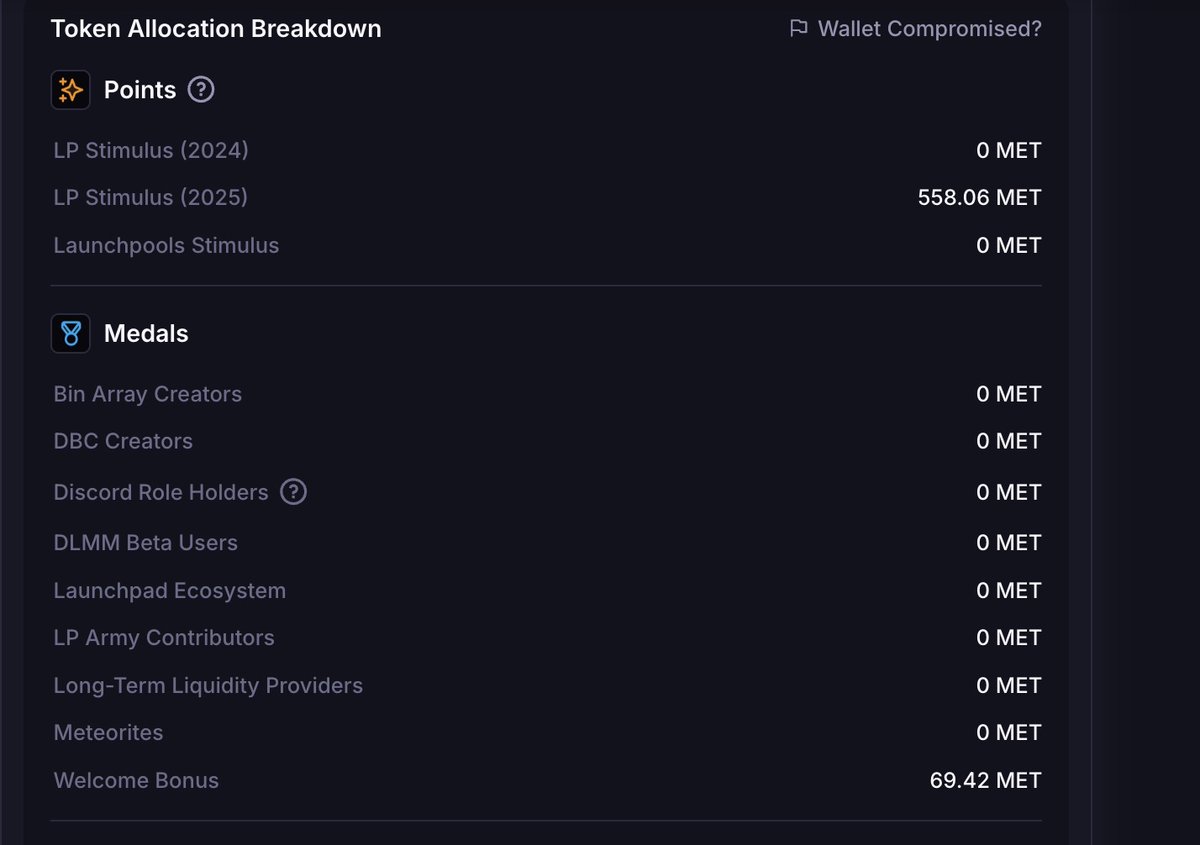Select the LP Stimulus (2025) row label
This screenshot has width=1200, height=845.
coord(151,197)
